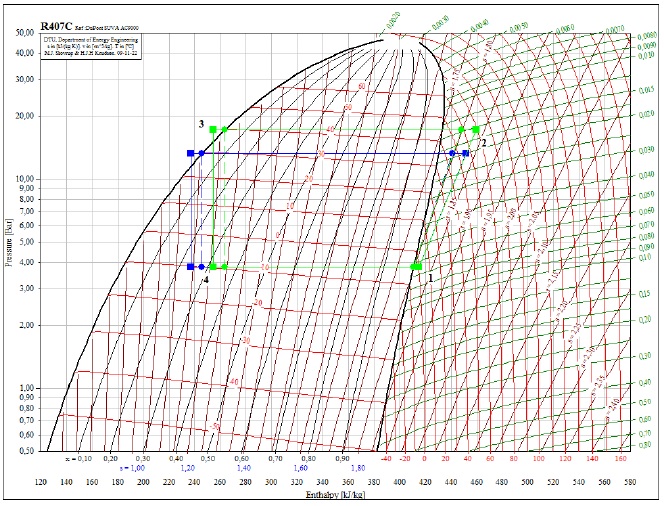The image size is (664, 506).
Task: Click quality label '0,60' below chart
Action: (242, 459)
